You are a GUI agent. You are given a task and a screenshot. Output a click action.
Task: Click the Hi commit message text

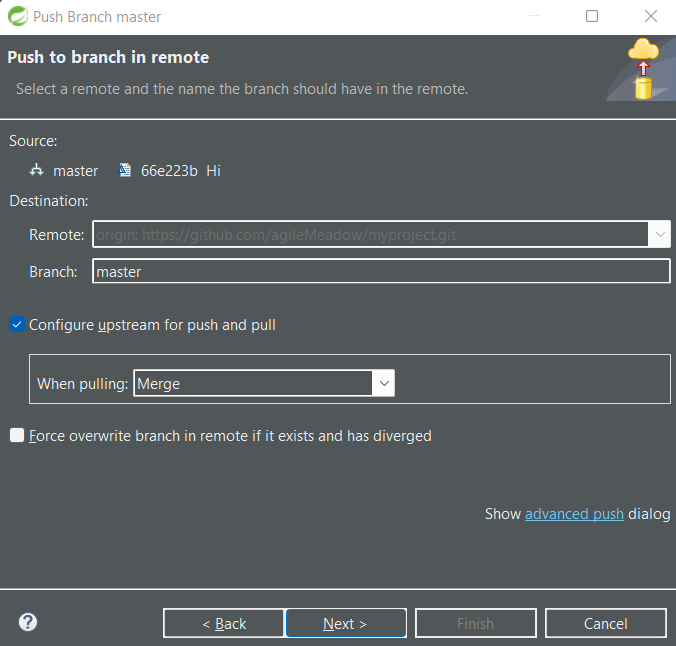(x=213, y=171)
